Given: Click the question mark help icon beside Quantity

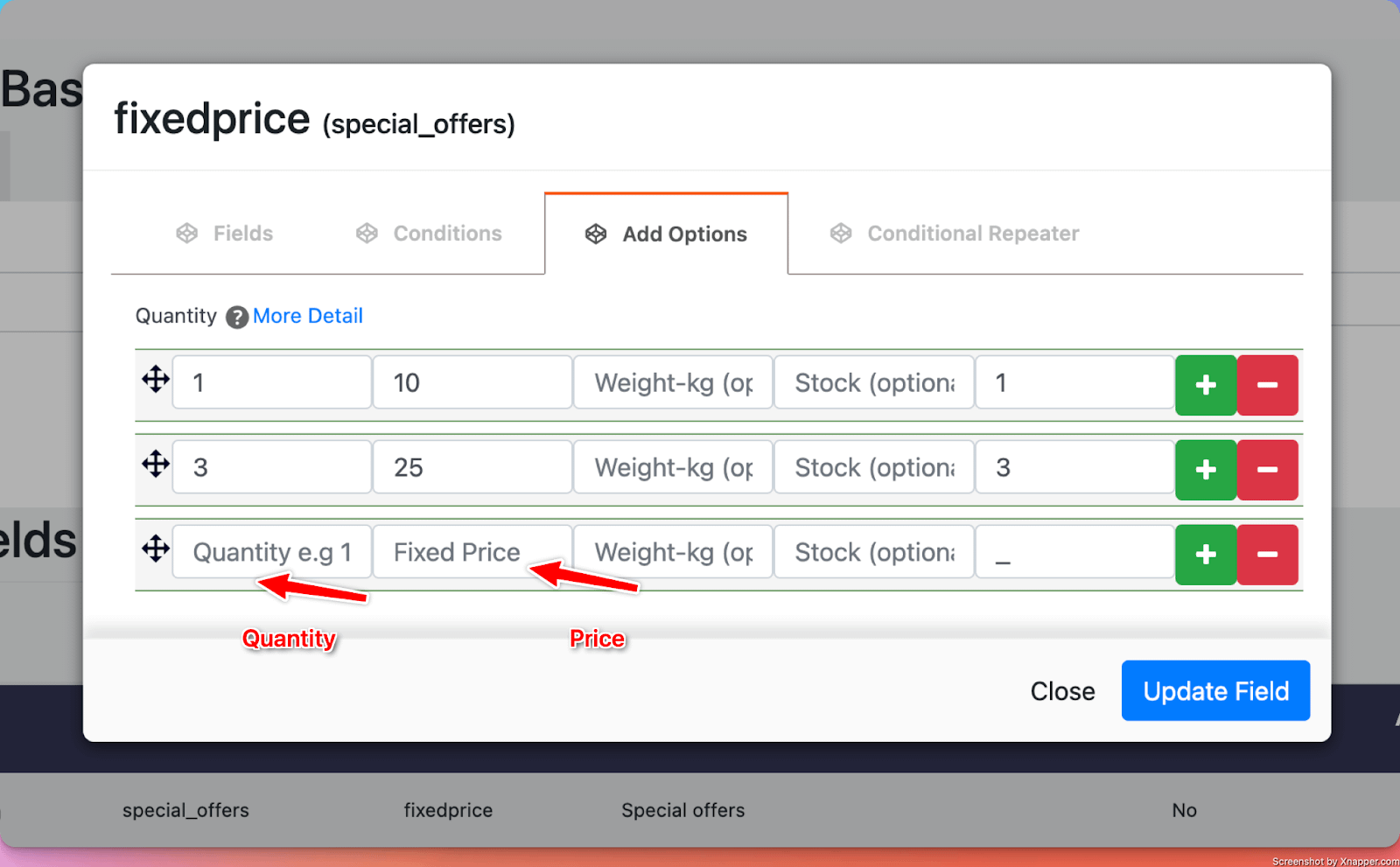Looking at the screenshot, I should point(236,317).
